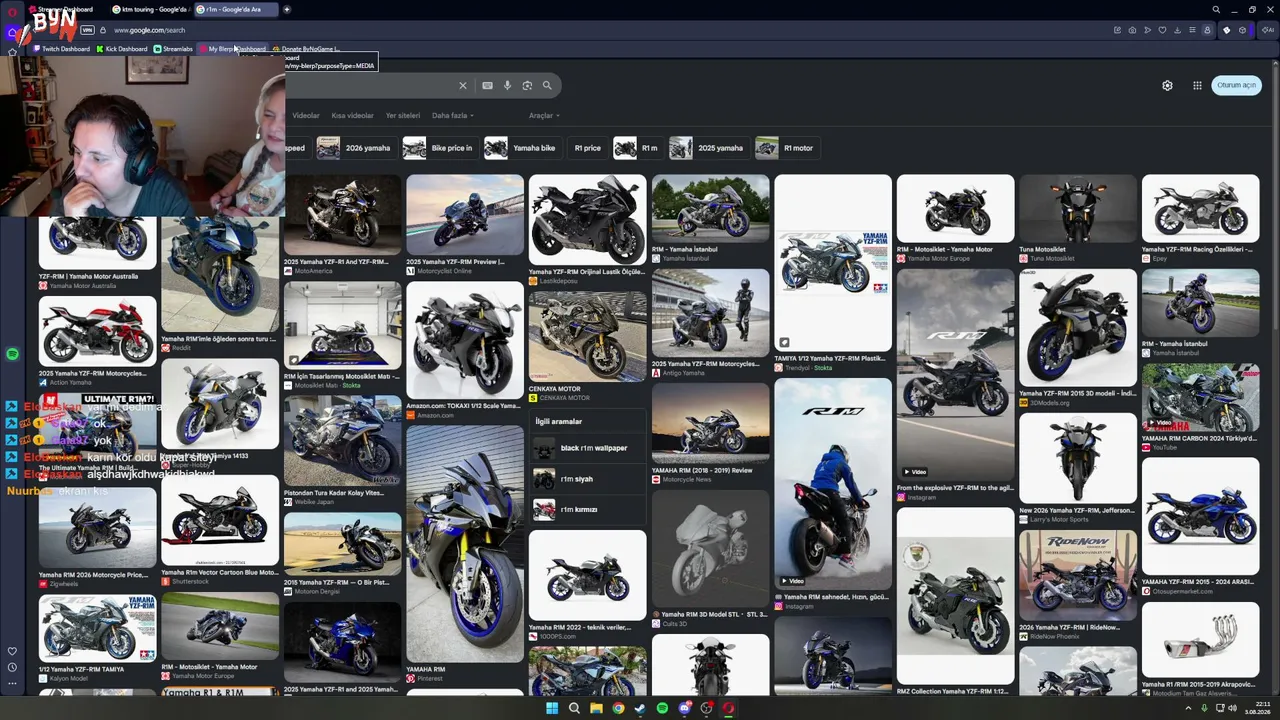Image resolution: width=1280 pixels, height=720 pixels.
Task: Show hidden system tray icons chevron
Action: click(x=1188, y=708)
